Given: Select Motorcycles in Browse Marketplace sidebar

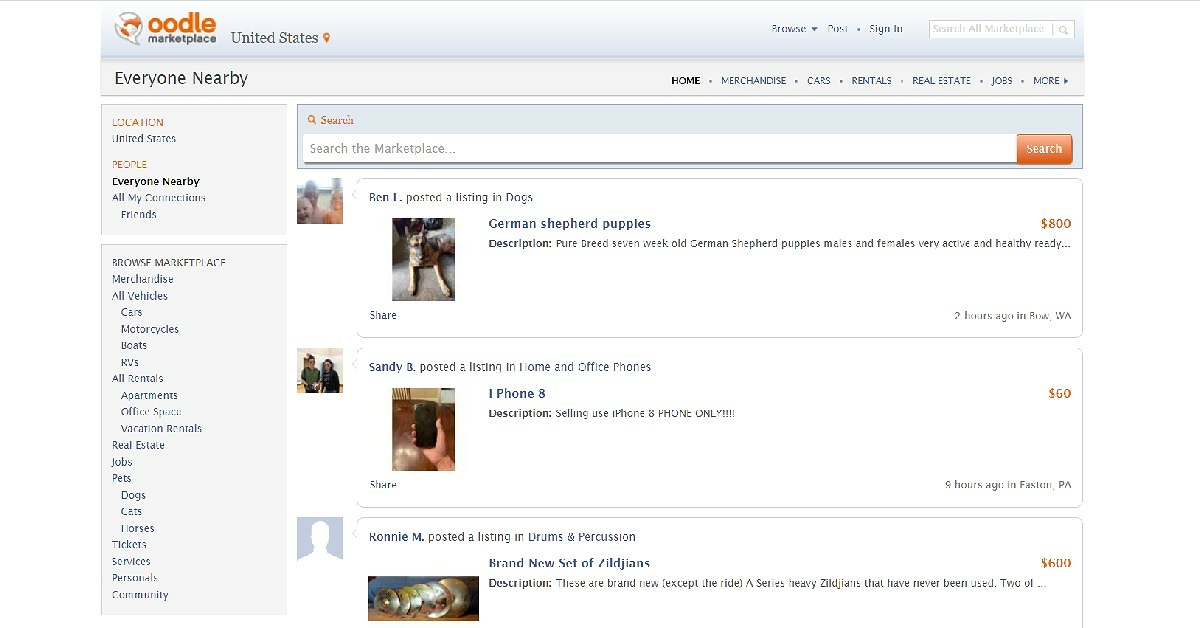Looking at the screenshot, I should 150,329.
